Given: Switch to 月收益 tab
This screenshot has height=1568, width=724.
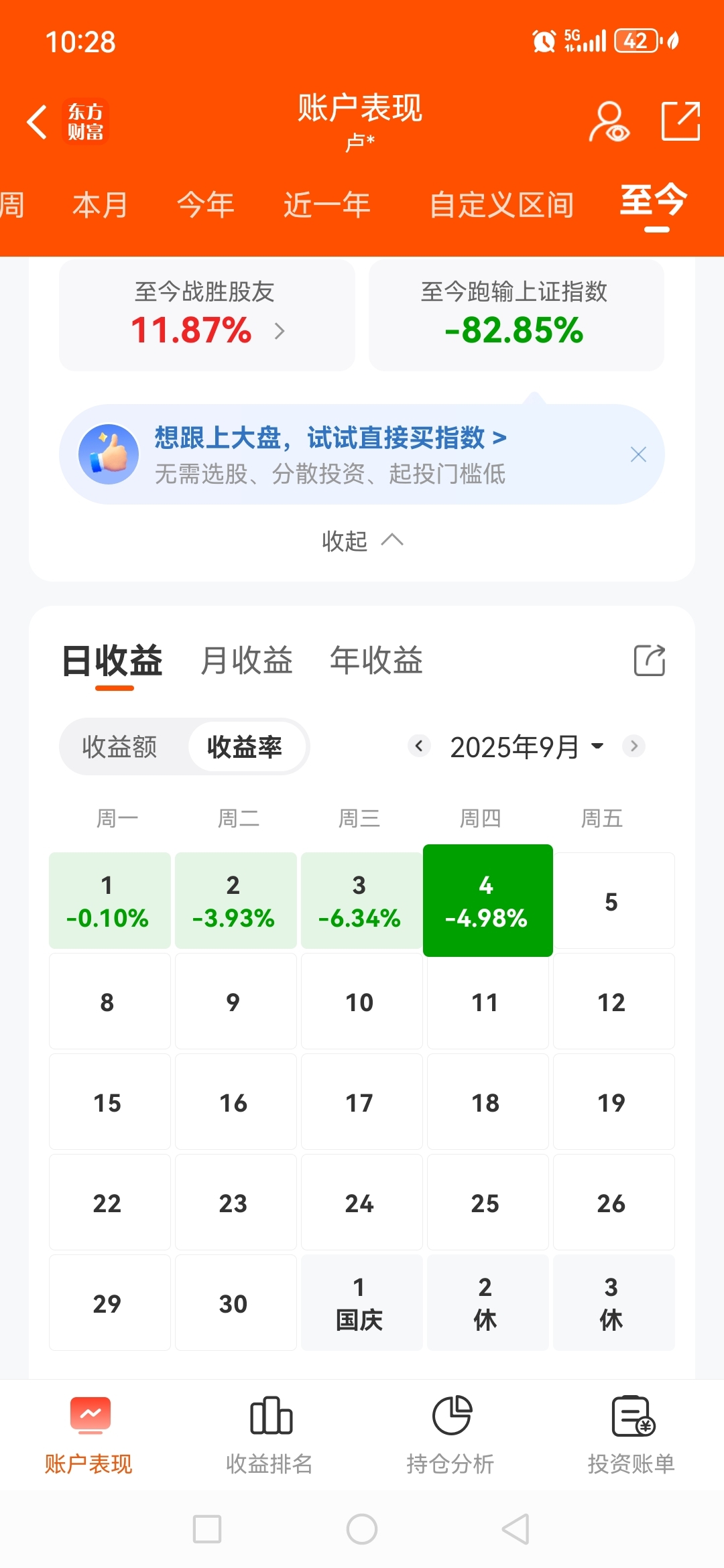Looking at the screenshot, I should [246, 661].
